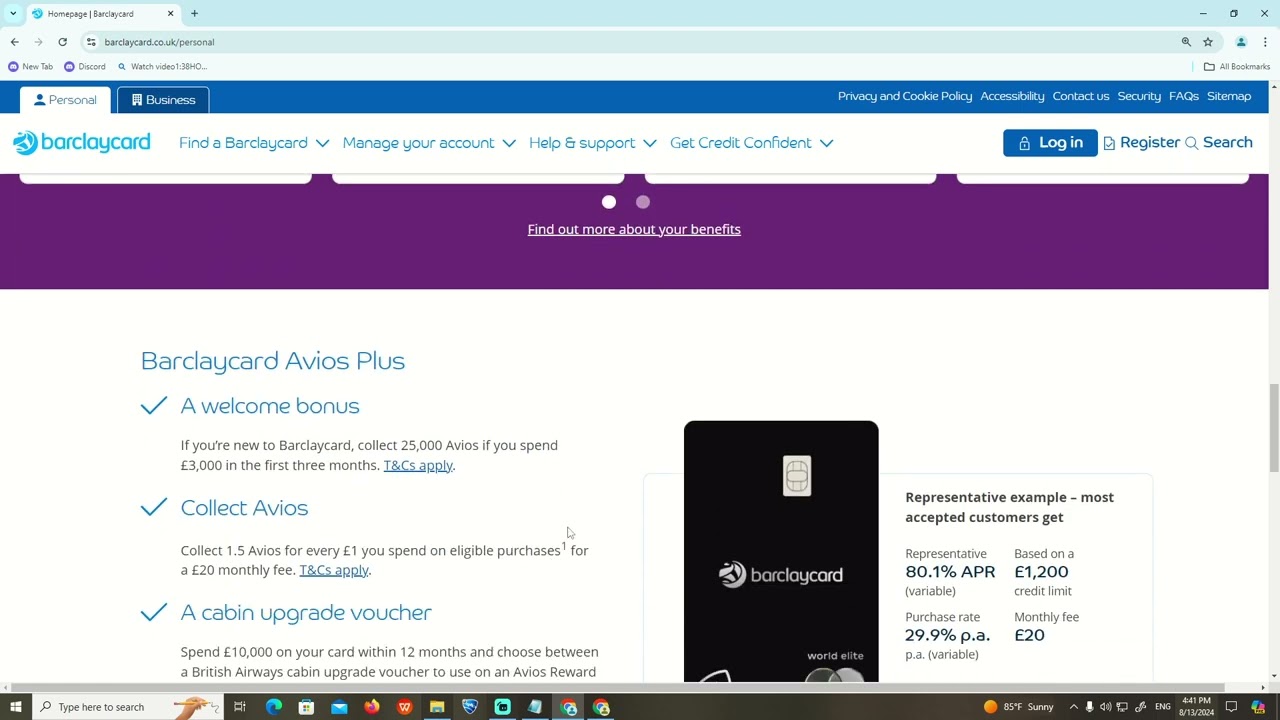Click the Barclaycard Avios Plus card image
The image size is (1280, 720).
coord(781,551)
